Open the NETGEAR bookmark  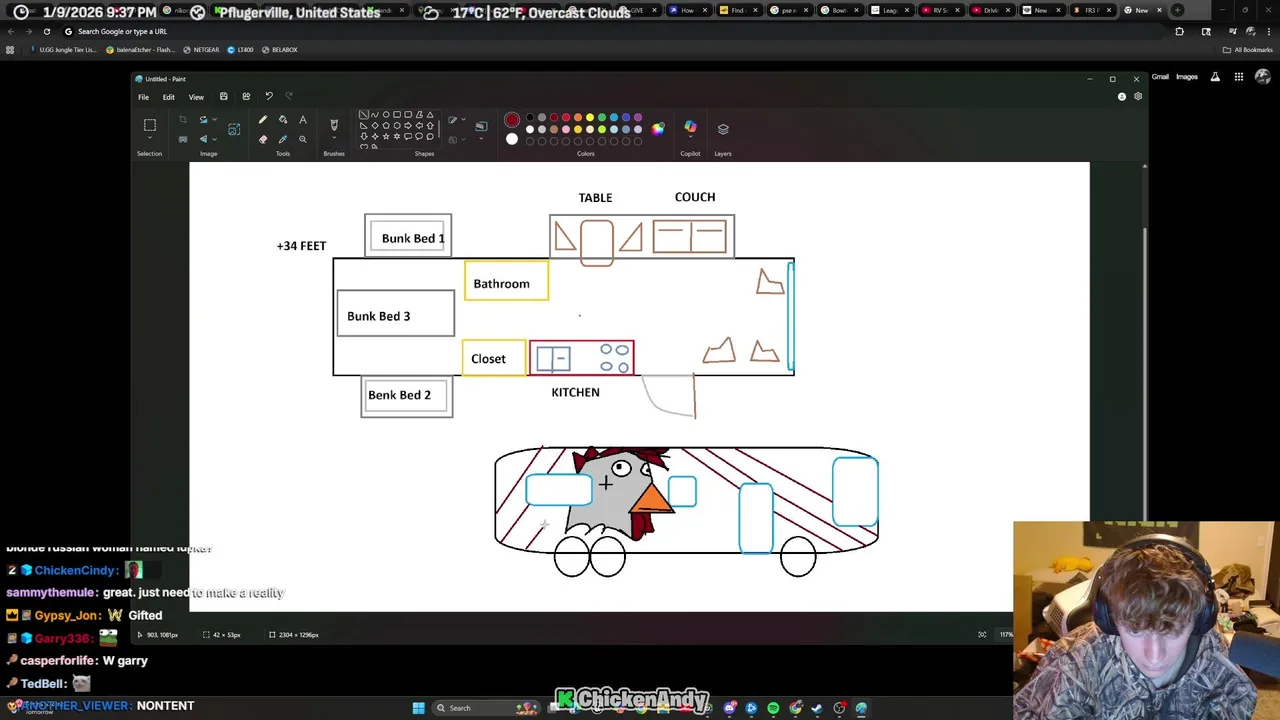coord(202,49)
